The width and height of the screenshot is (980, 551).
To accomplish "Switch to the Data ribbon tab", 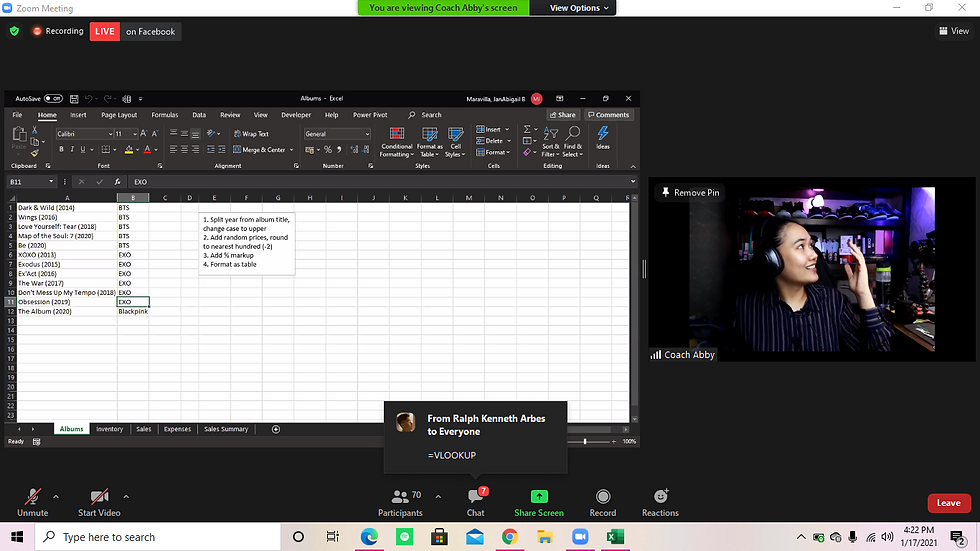I will [199, 115].
